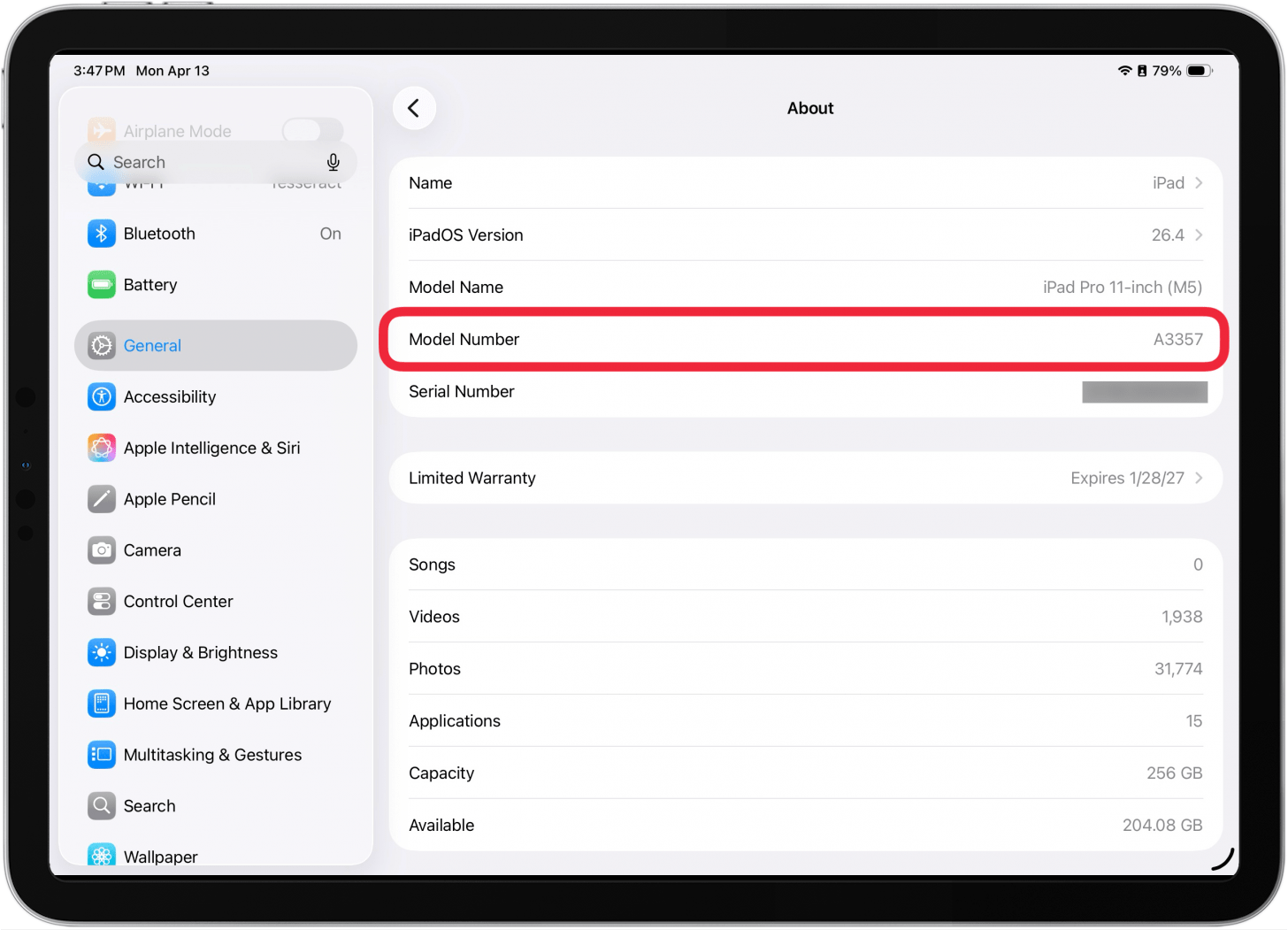Tap the blurred serial number value
1288x930 pixels.
(1145, 392)
